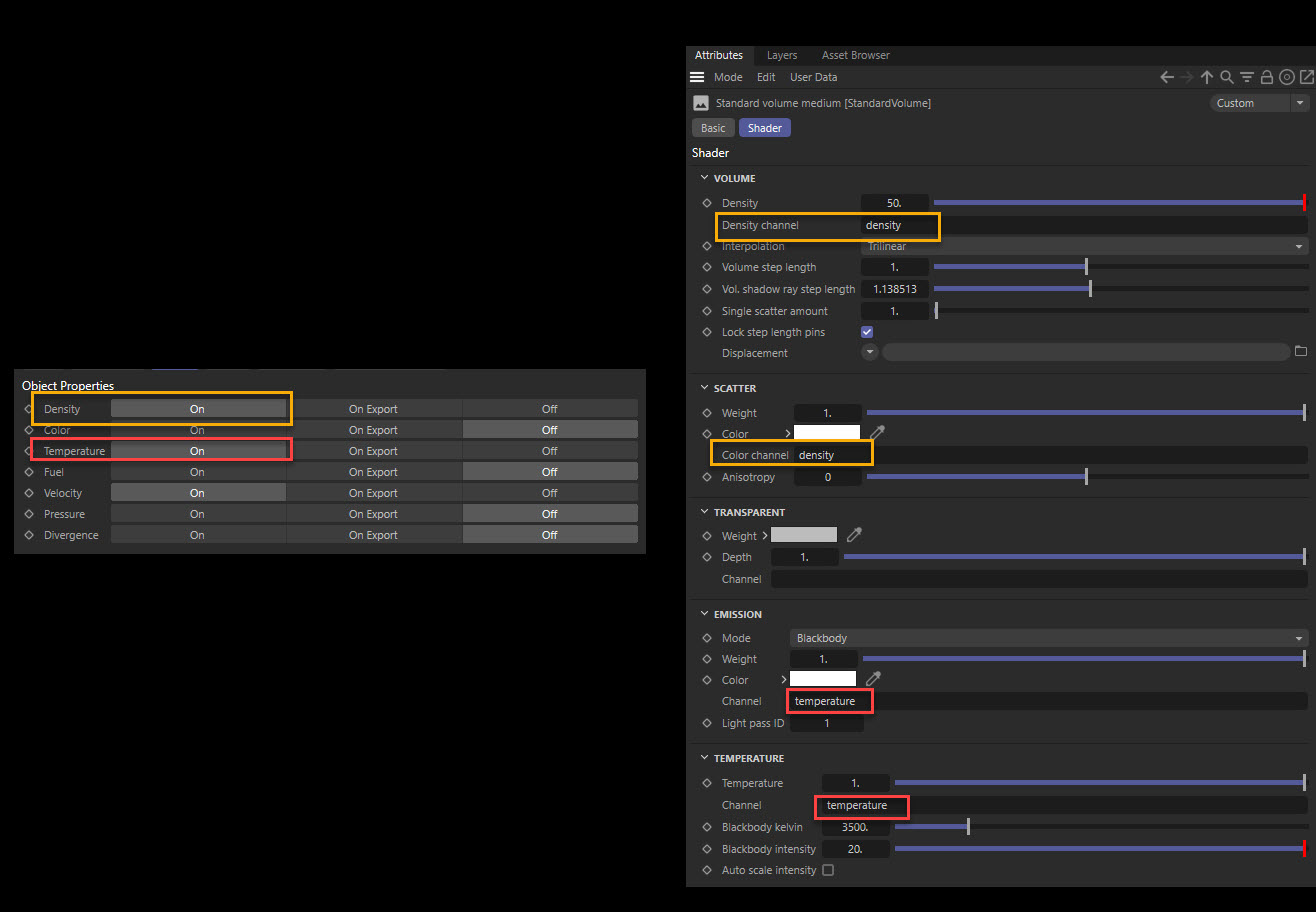The image size is (1316, 912).
Task: Open the User Data menu
Action: point(814,77)
